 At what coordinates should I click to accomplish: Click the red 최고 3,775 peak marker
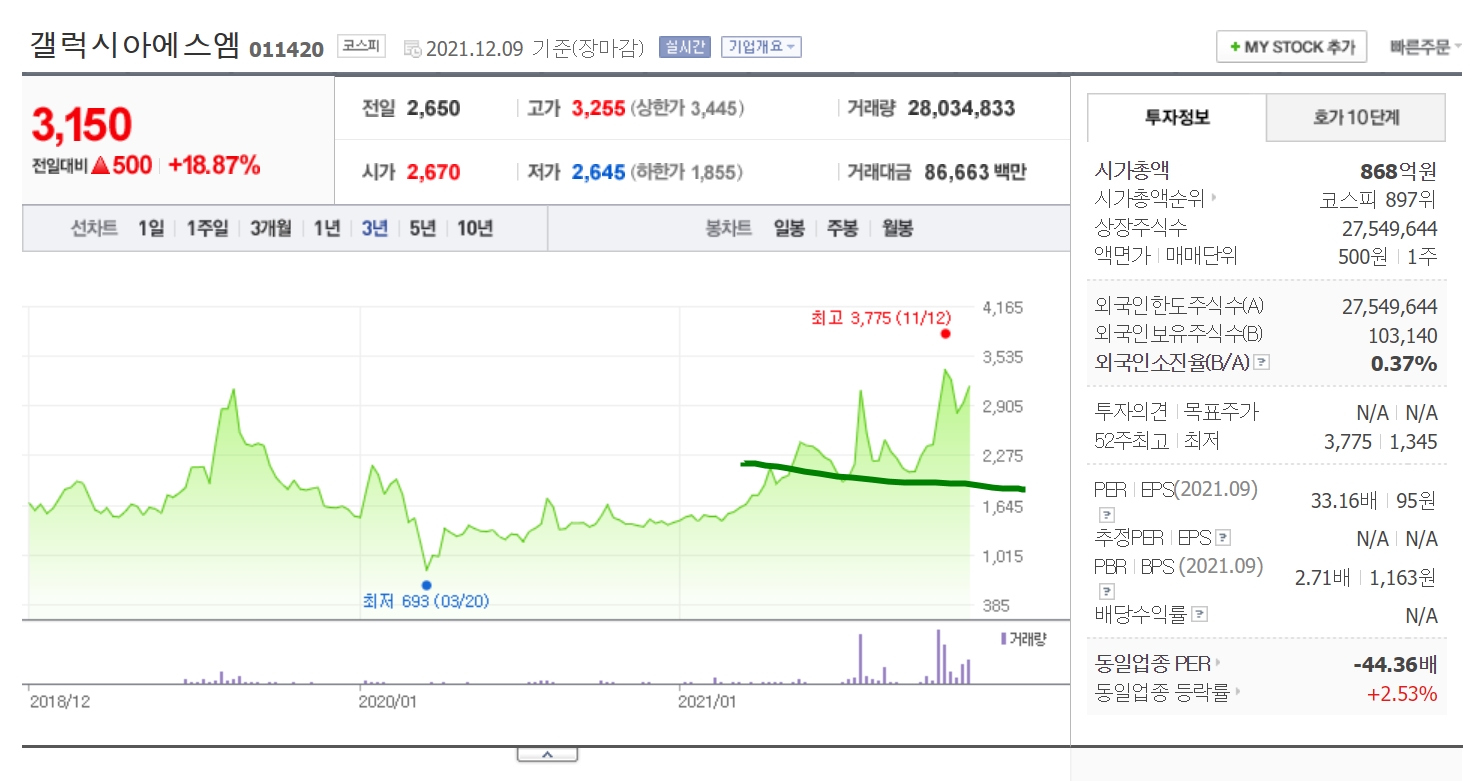(945, 334)
